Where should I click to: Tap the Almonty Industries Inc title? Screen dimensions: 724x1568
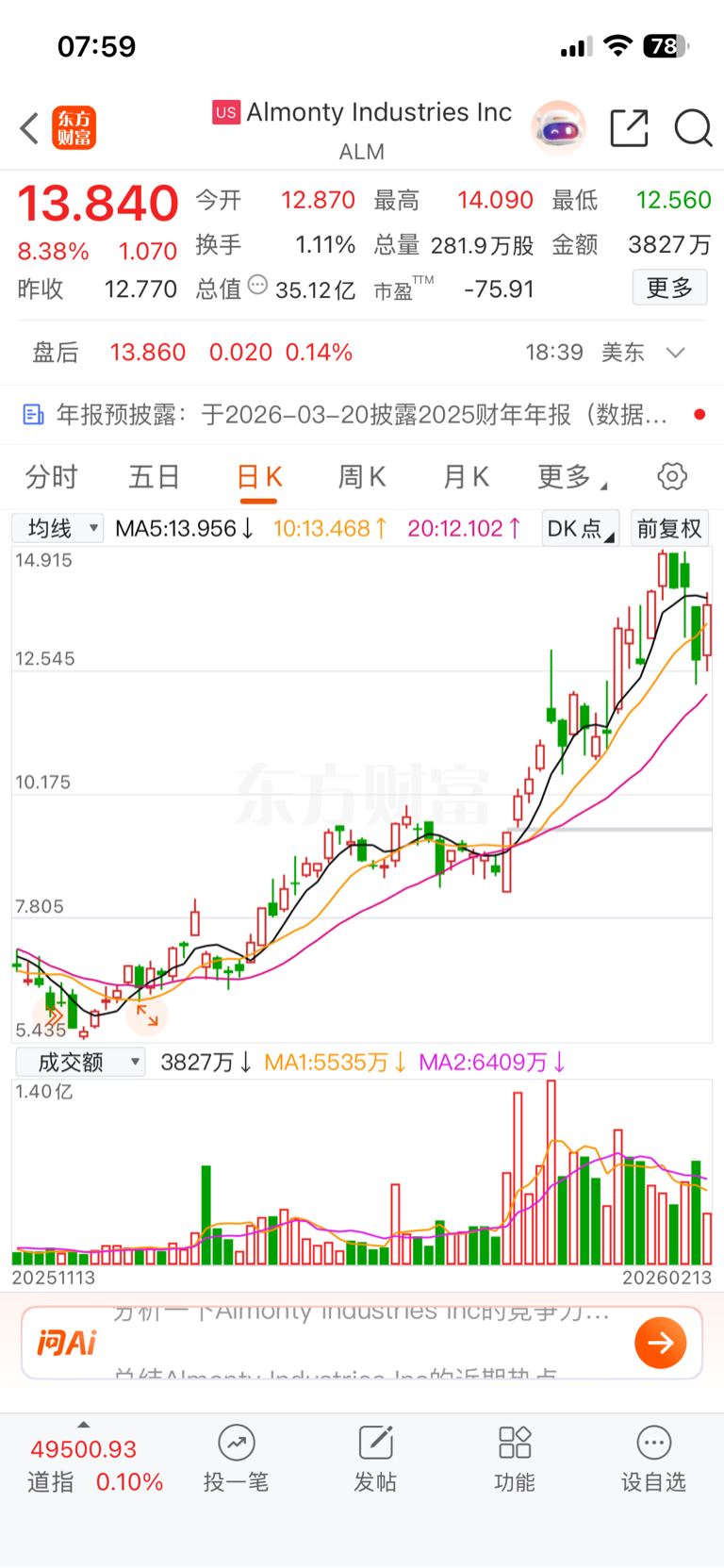(379, 112)
